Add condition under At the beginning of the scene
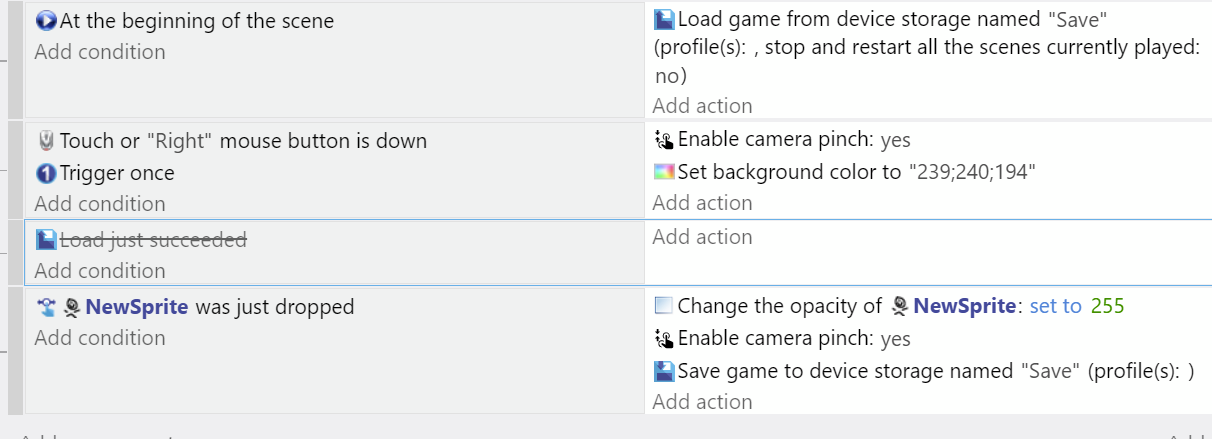Screen dimensions: 1212x439 100,52
